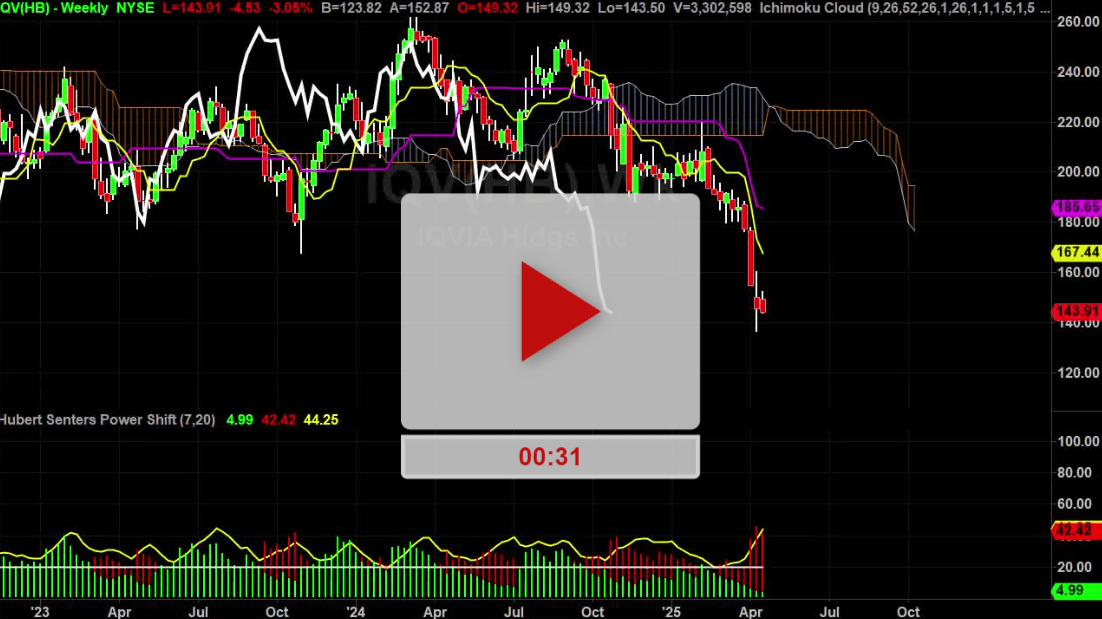The image size is (1102, 619).
Task: Click the green 4.99 Power Shift header value
Action: [x=239, y=420]
